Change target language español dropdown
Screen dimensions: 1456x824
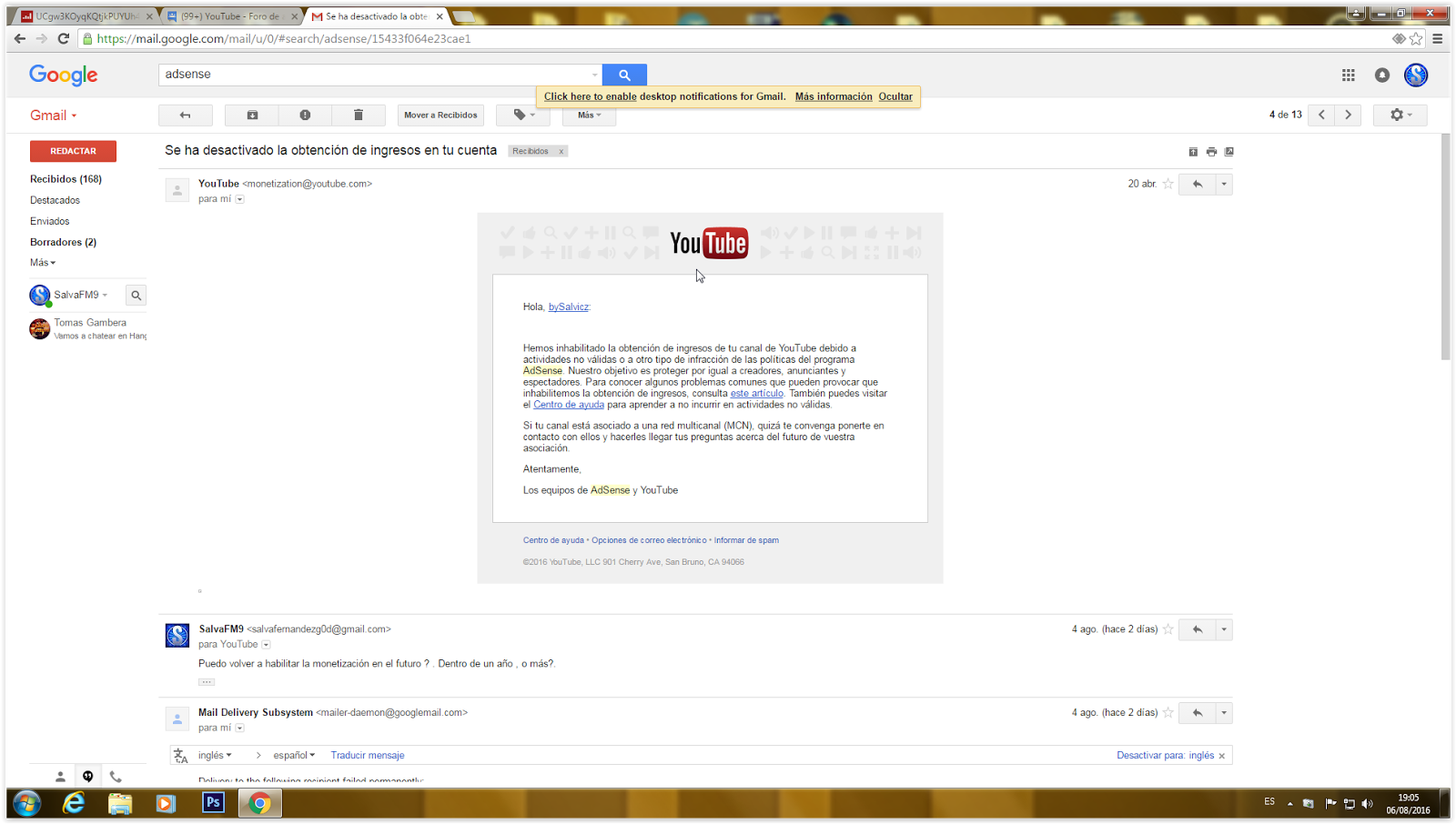coord(294,756)
